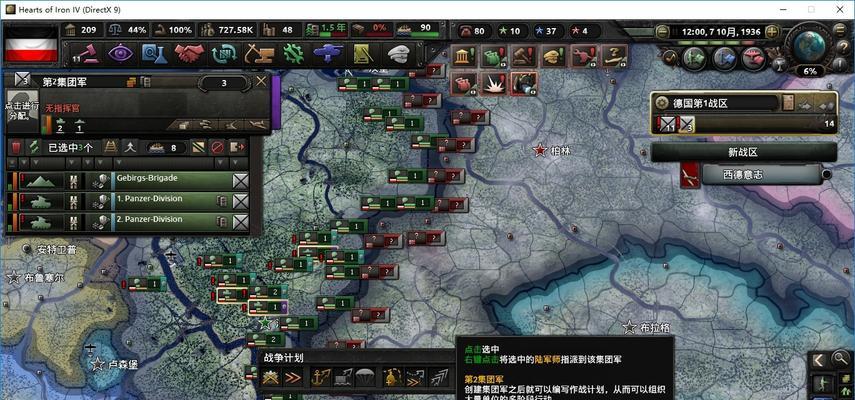The image size is (855, 400).
Task: Open the trade arrows icon
Action: [224, 53]
